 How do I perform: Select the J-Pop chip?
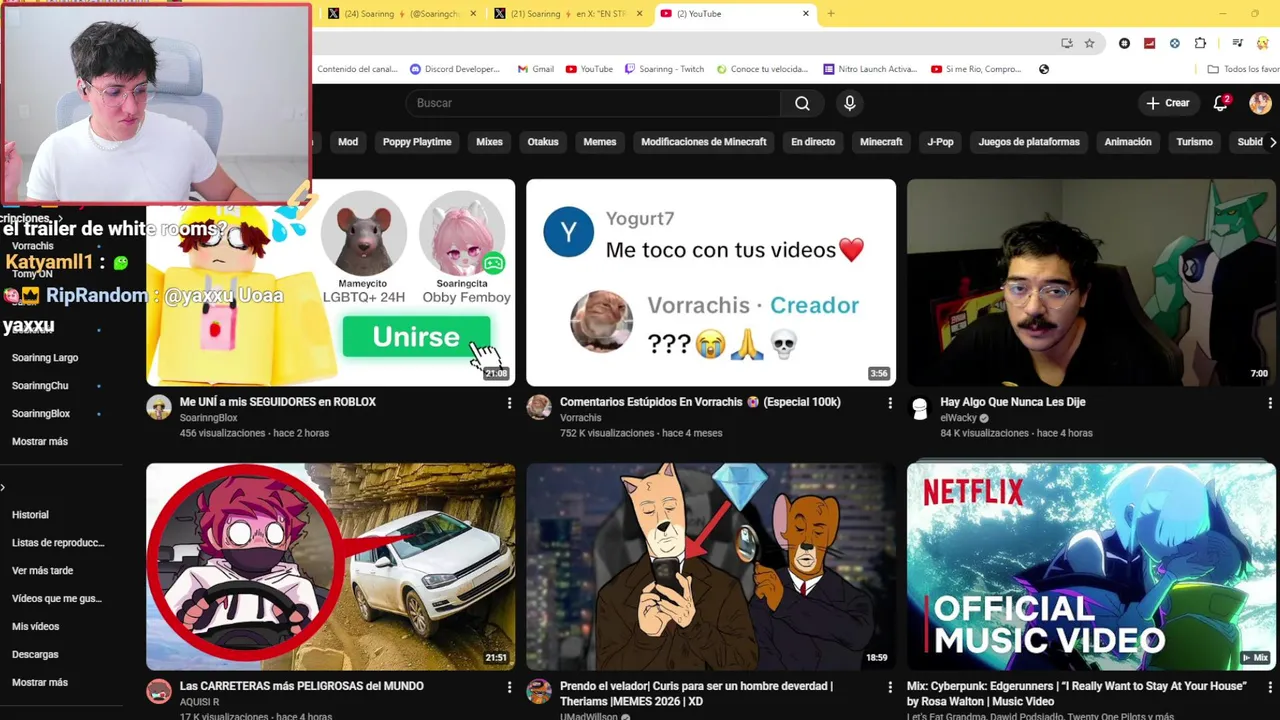[x=940, y=142]
